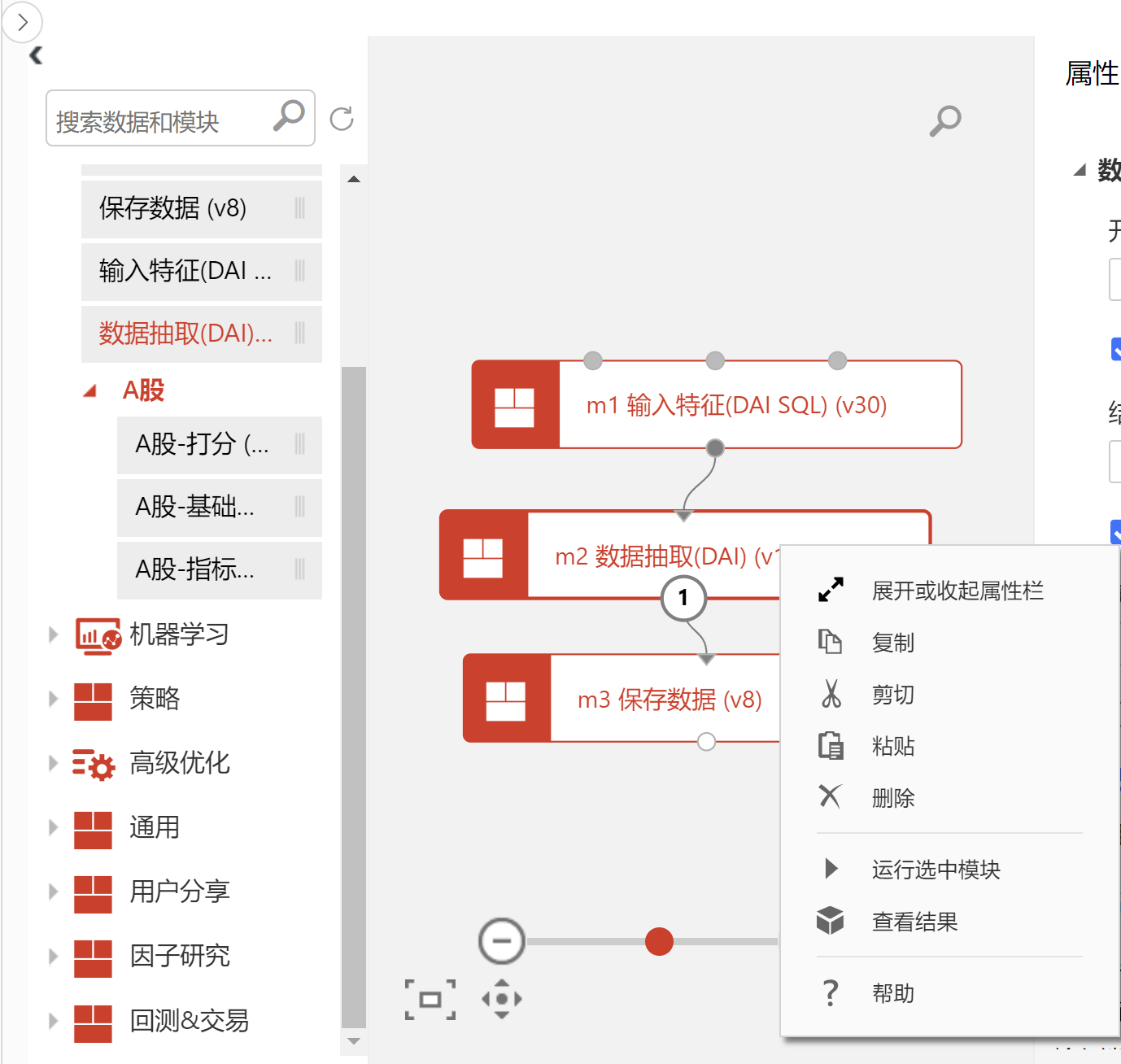Click the fit-to-screen icon below the canvas
This screenshot has width=1121, height=1064.
click(430, 1000)
